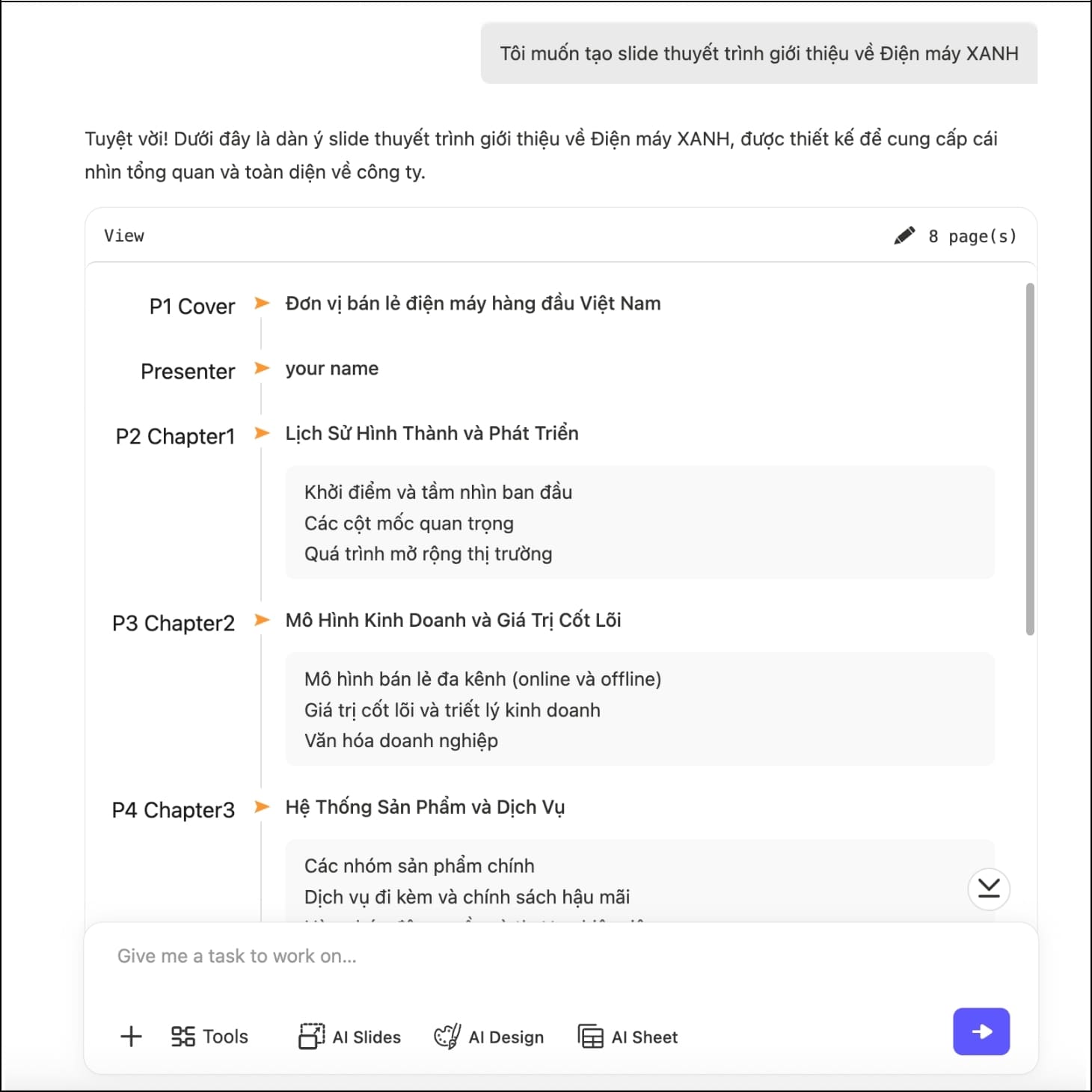1092x1092 pixels.
Task: Click the orange arrow beside P2 Chapter1
Action: 262,433
